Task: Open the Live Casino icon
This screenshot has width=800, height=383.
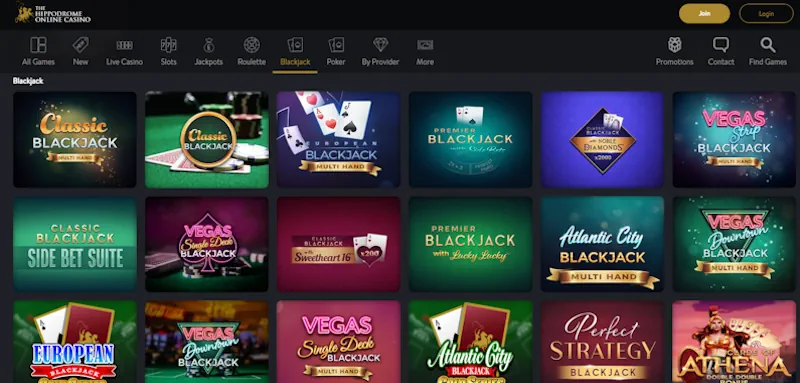Action: [x=124, y=45]
